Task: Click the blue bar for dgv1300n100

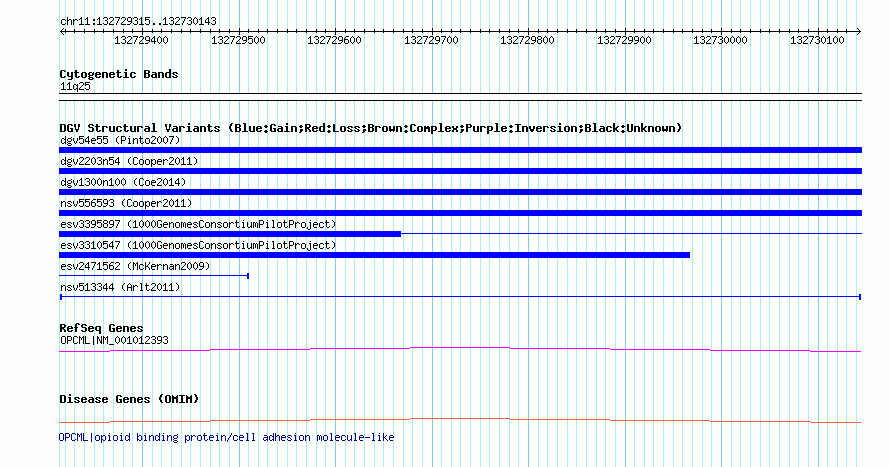Action: tap(460, 192)
